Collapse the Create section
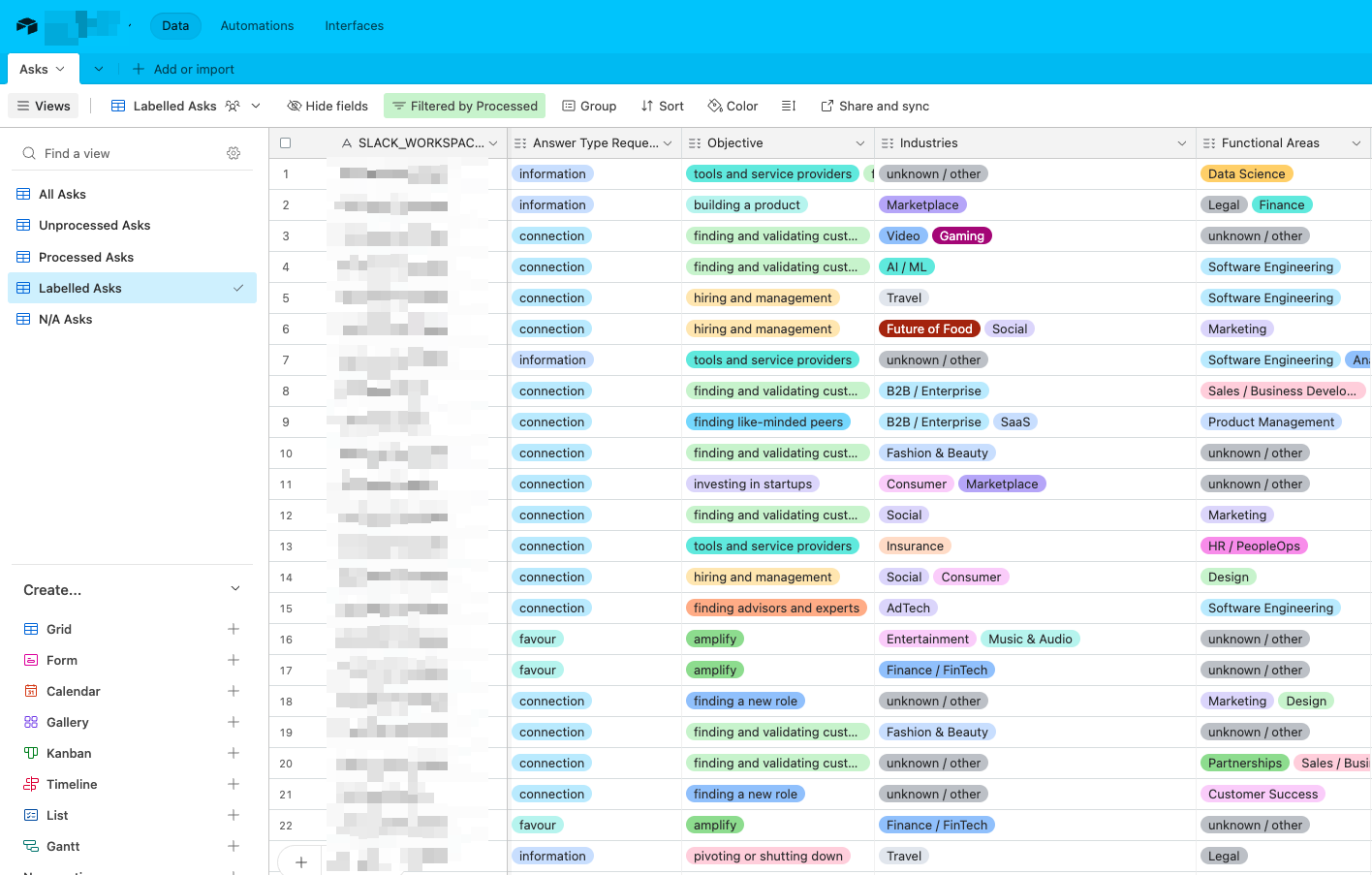Screen dimensions: 1372x875 234,589
